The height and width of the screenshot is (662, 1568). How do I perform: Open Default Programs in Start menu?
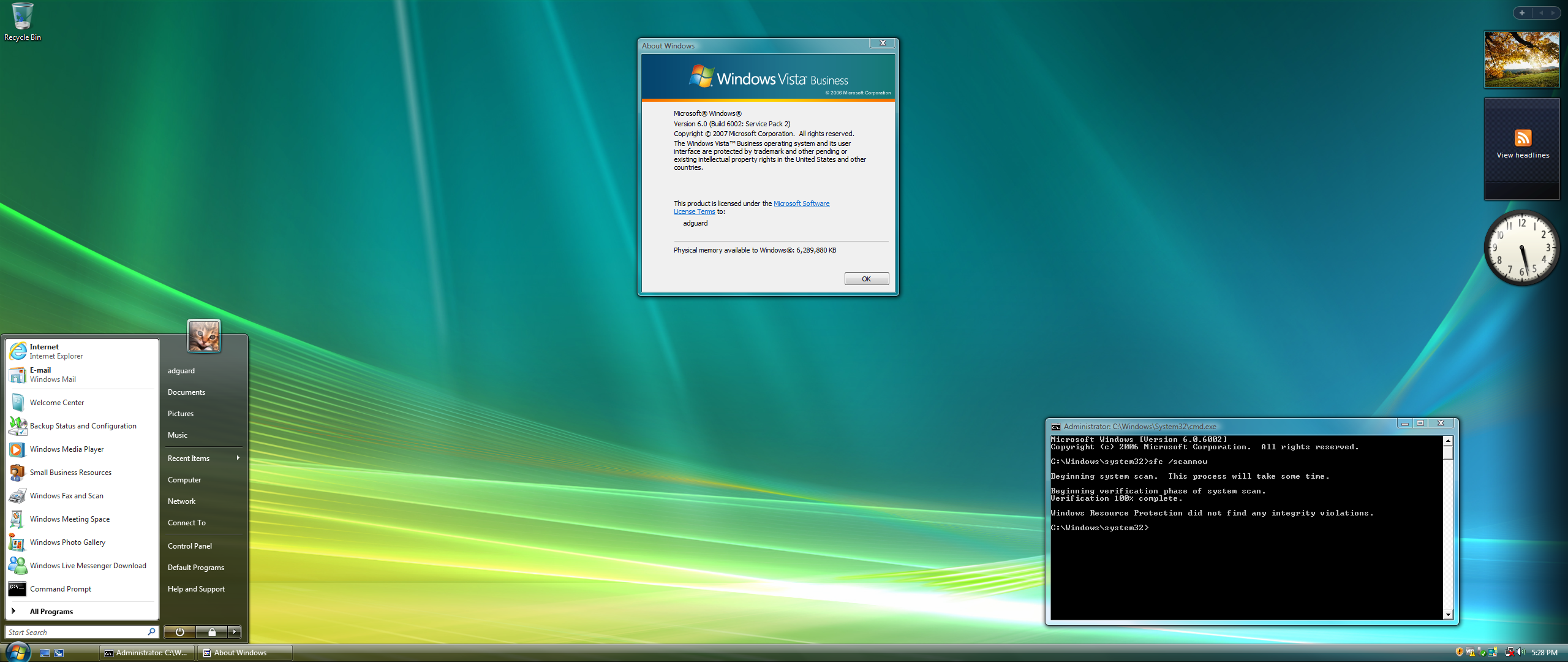(x=203, y=568)
